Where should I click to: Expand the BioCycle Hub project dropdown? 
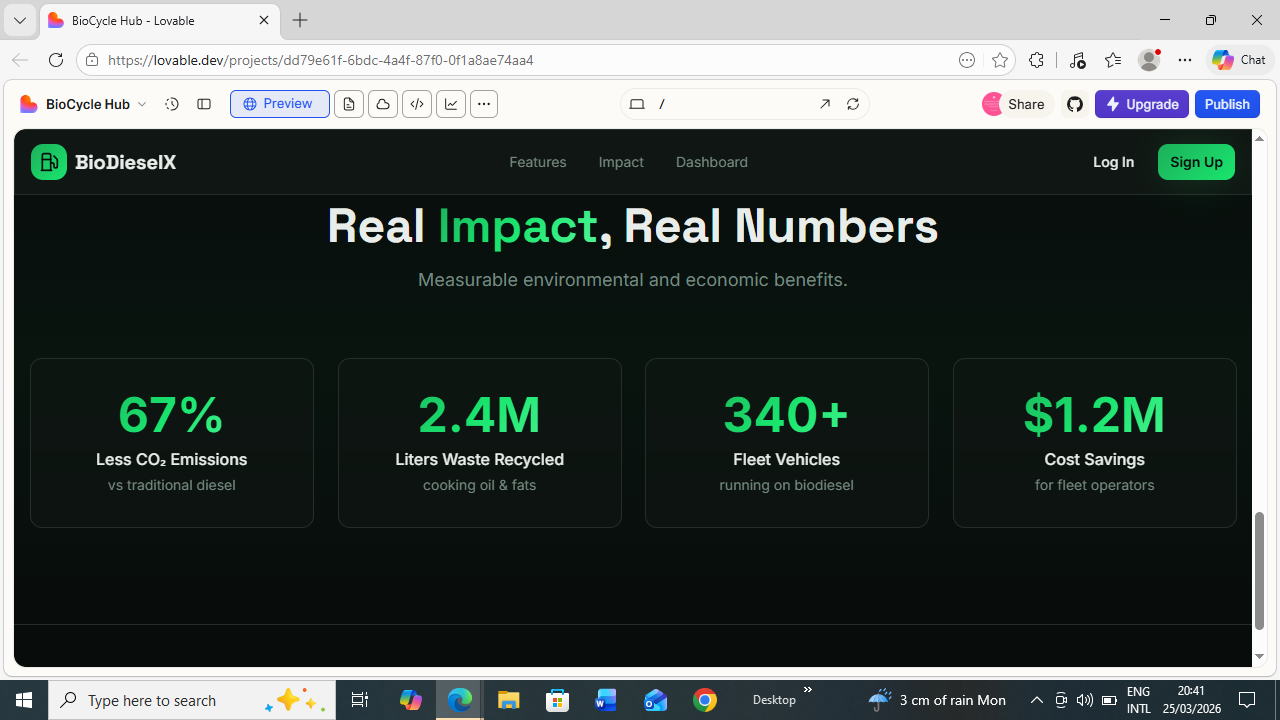(142, 104)
